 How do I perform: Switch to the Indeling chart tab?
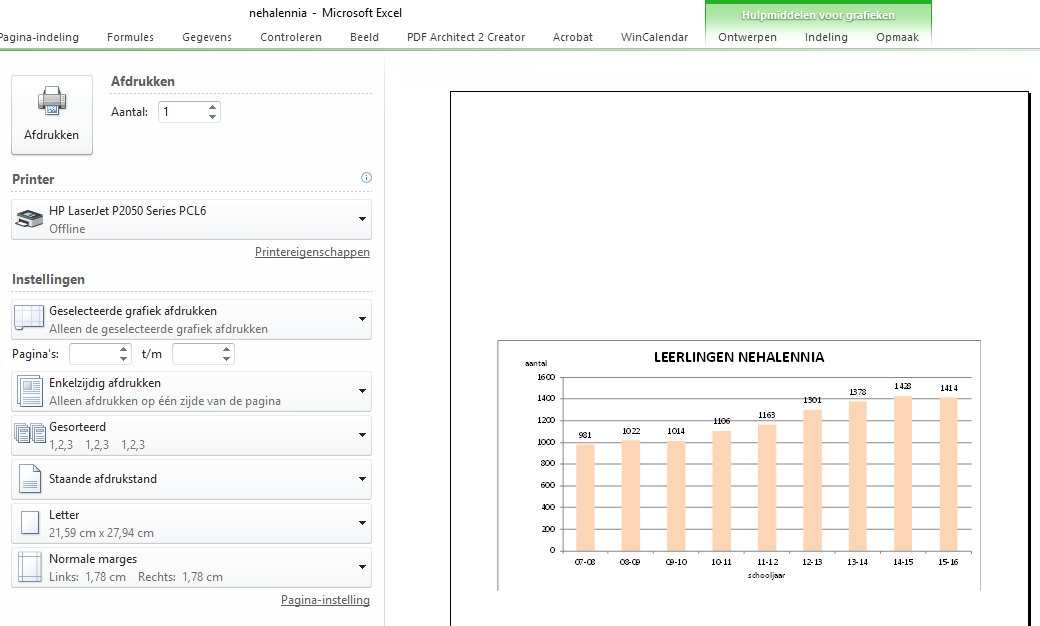(x=826, y=37)
